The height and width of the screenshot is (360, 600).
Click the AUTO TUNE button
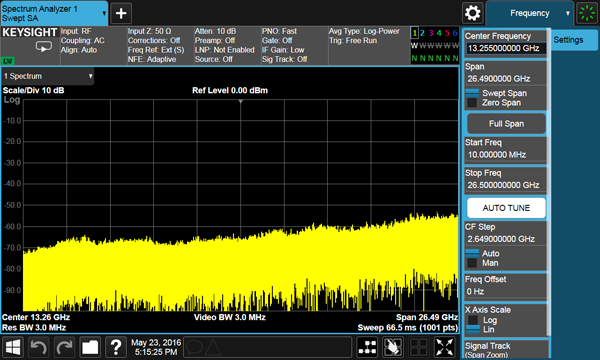tap(506, 208)
